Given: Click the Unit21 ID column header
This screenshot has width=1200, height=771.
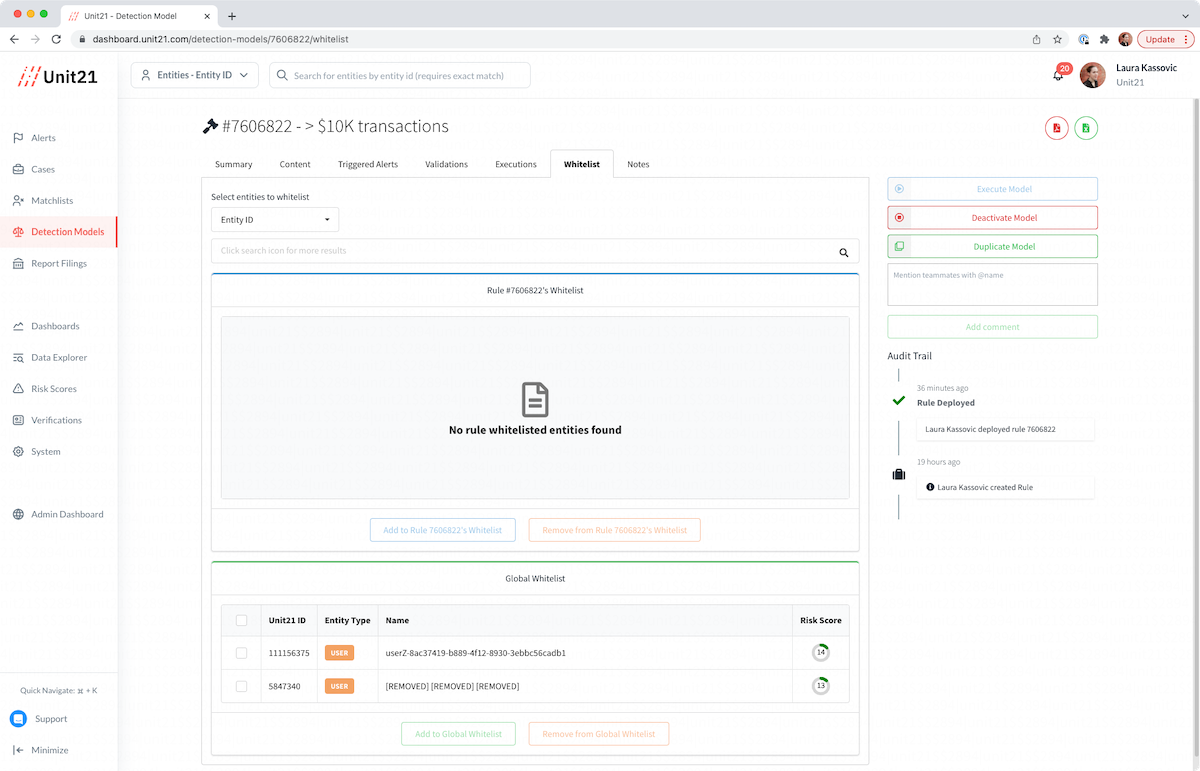Looking at the screenshot, I should coord(287,620).
